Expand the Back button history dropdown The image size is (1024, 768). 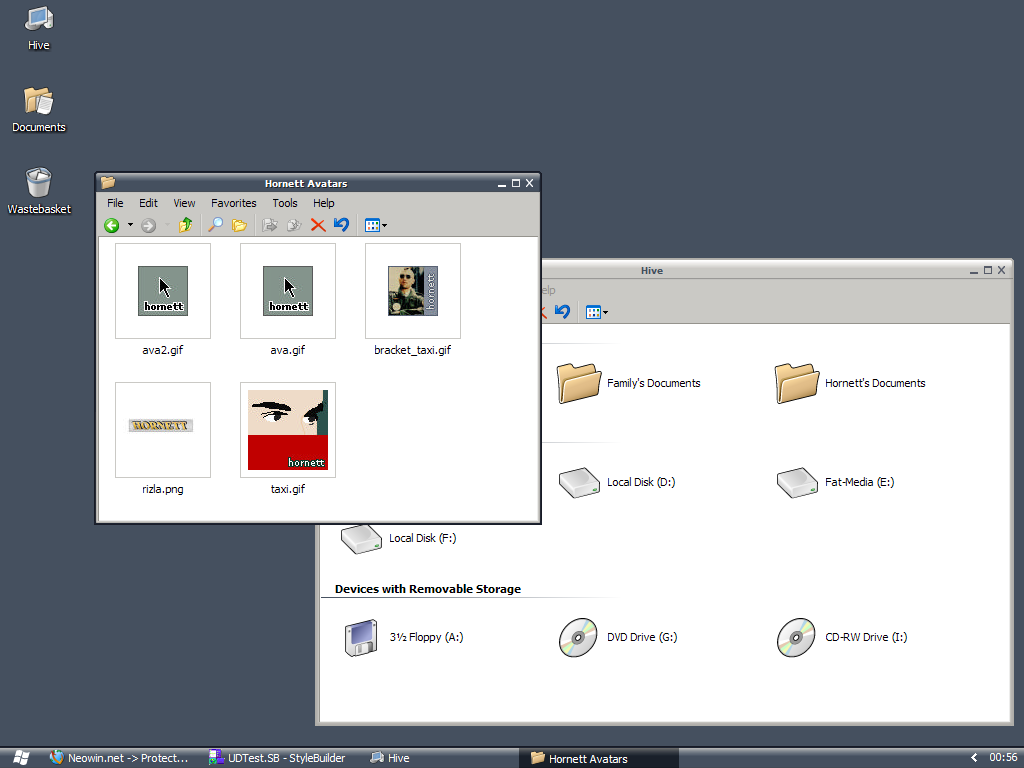click(x=130, y=226)
